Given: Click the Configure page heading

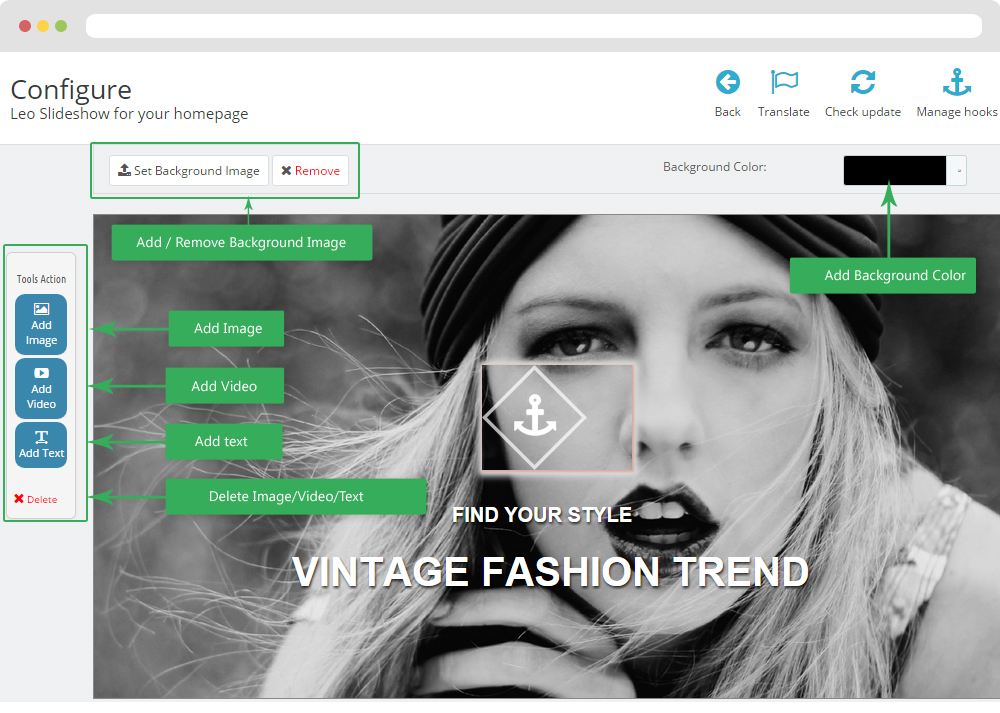Looking at the screenshot, I should coord(71,90).
